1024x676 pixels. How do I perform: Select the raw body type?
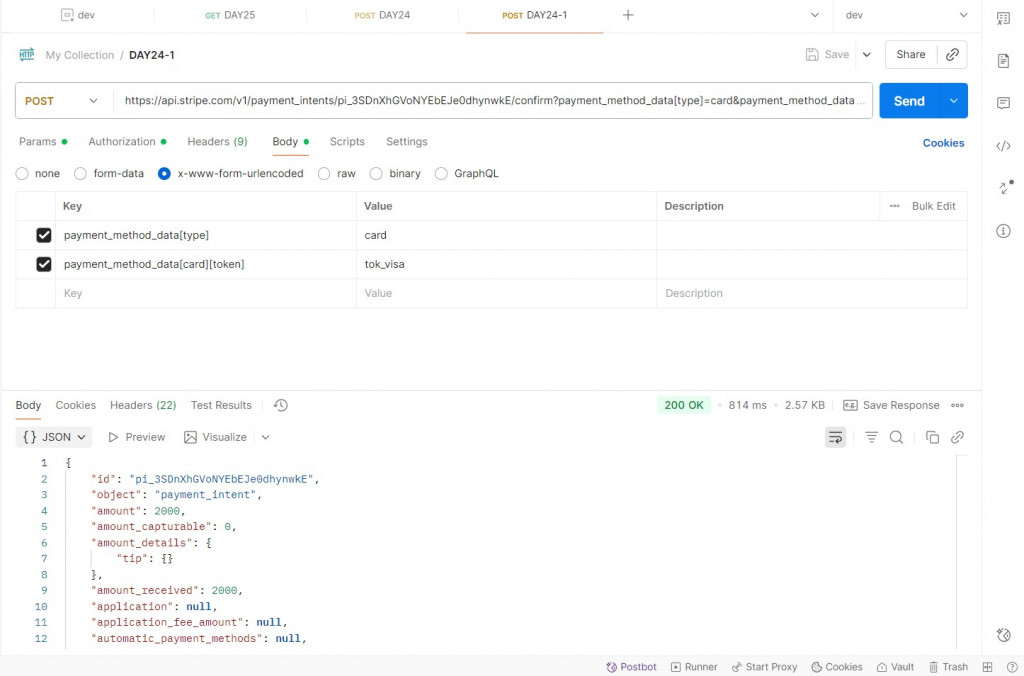point(324,174)
